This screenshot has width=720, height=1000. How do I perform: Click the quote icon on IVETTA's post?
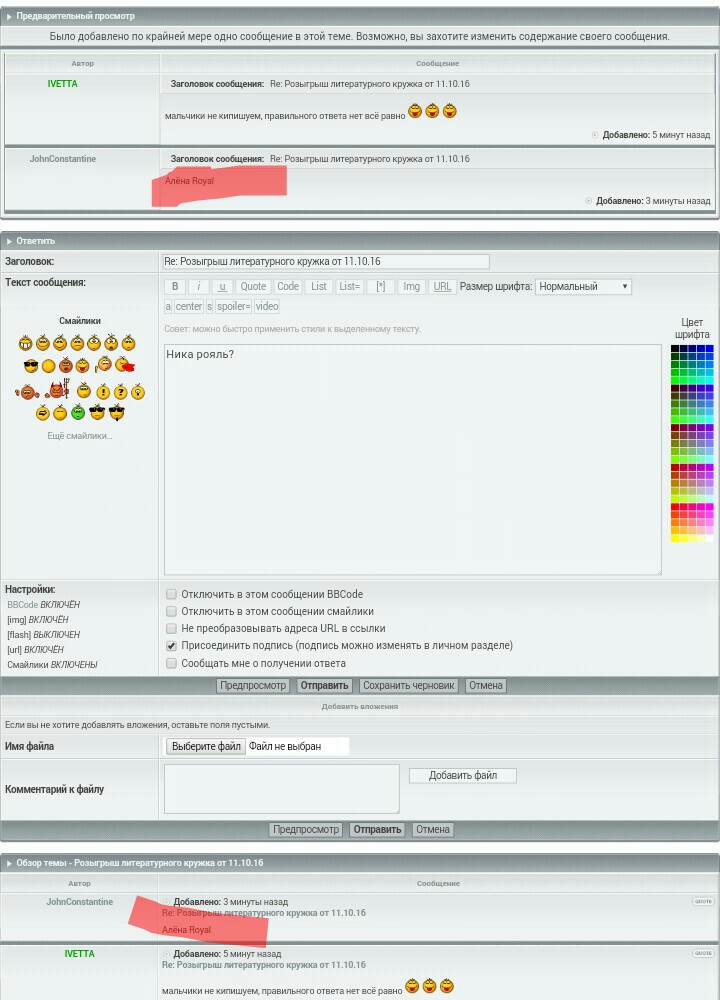(703, 954)
